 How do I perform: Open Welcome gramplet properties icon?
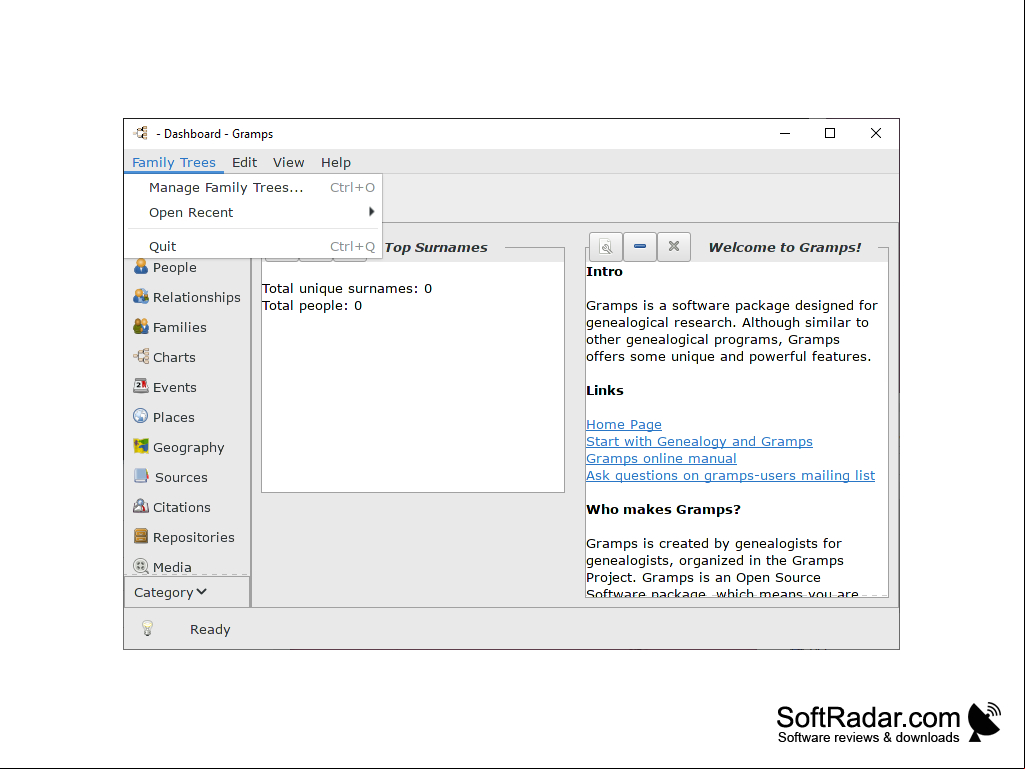pos(605,247)
